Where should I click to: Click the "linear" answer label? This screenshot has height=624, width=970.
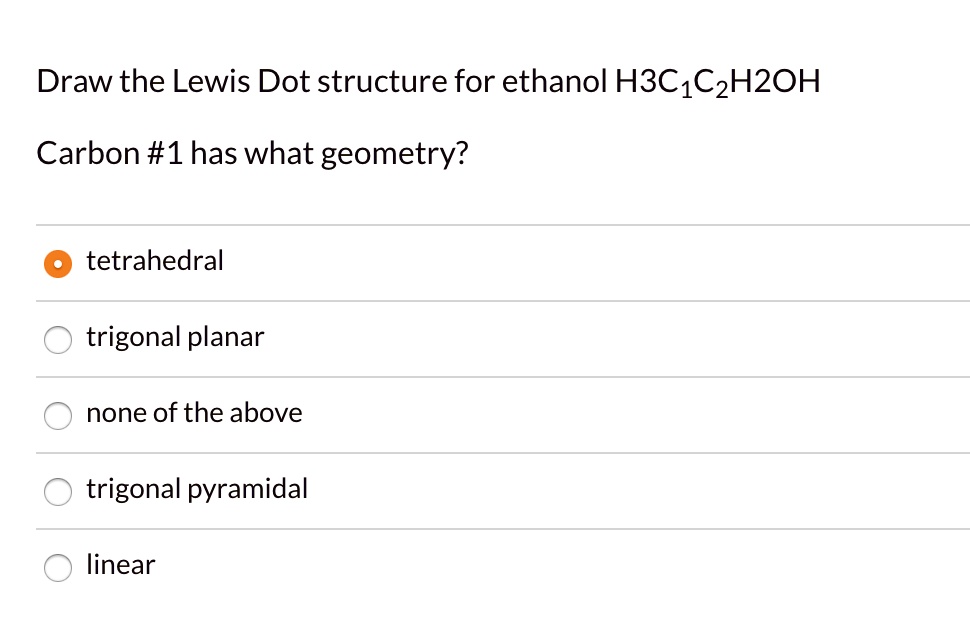point(120,565)
